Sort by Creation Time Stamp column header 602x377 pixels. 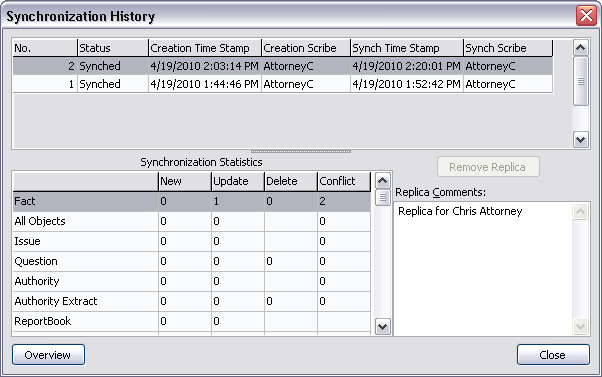coord(205,48)
